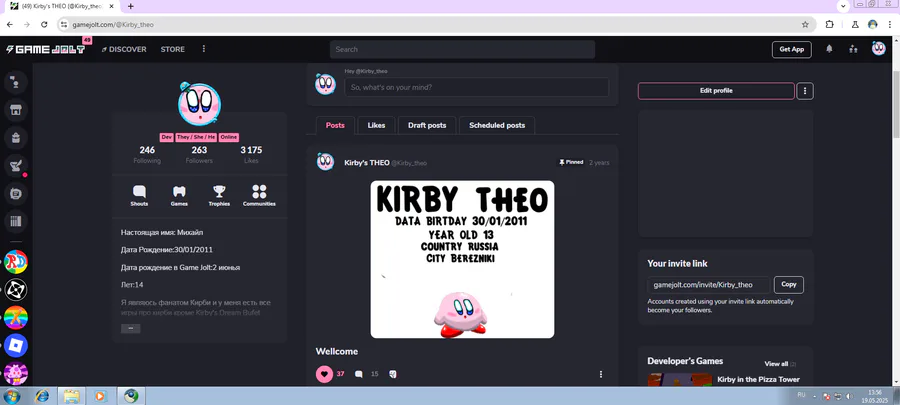Open the Store page
Screen dimensions: 900x405
[173, 49]
